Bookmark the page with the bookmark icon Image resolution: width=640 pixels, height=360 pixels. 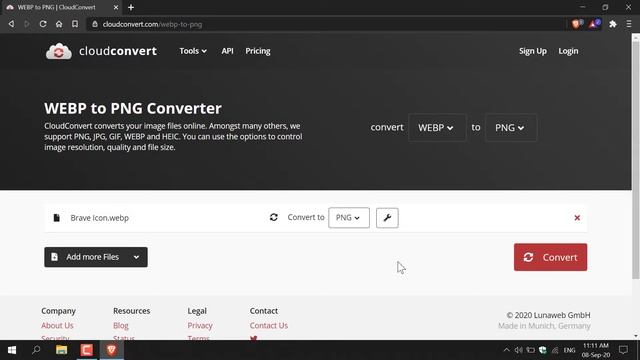[x=75, y=24]
